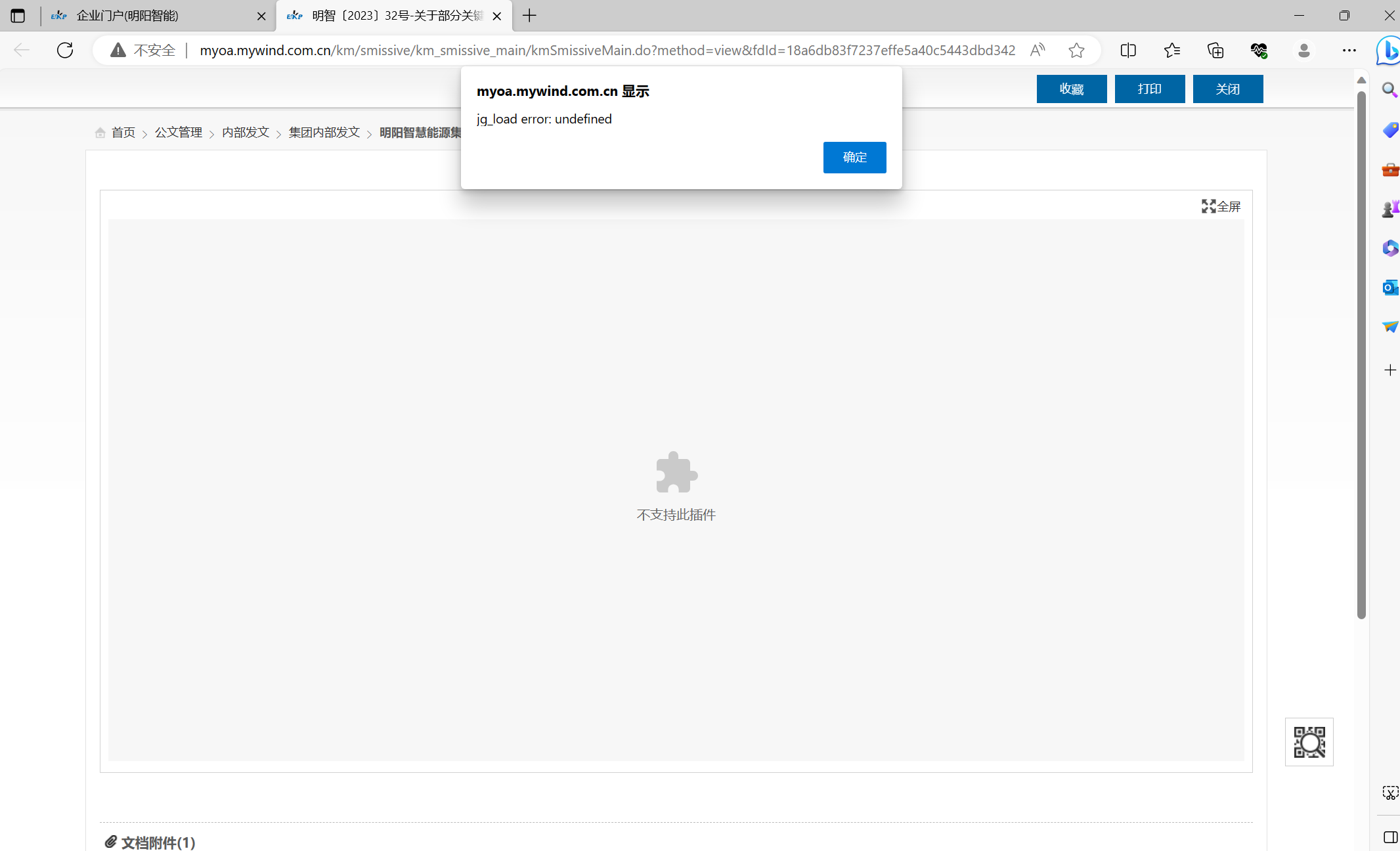Image resolution: width=1400 pixels, height=851 pixels.
Task: Open browser Collections icon
Action: click(1215, 51)
